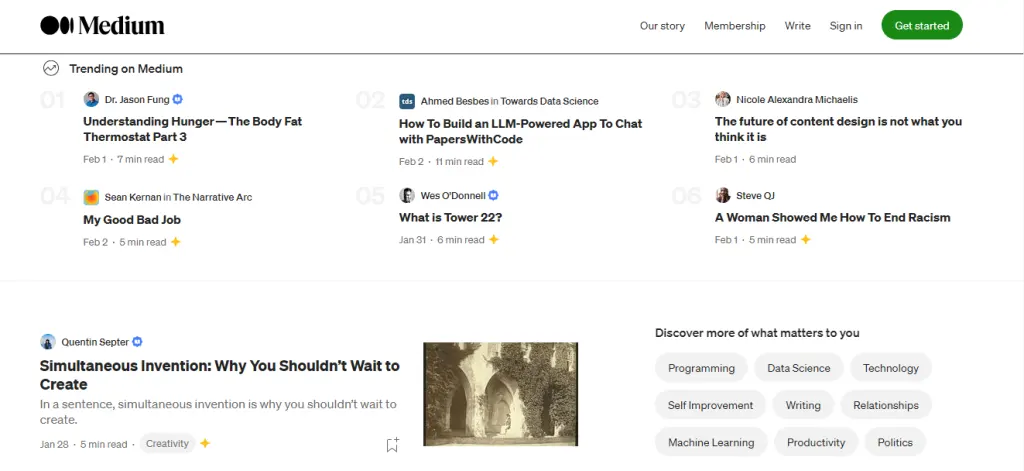Screen dimensions: 1024x471
Task: Click Sean Kernan's orange avatar icon
Action: [91, 197]
